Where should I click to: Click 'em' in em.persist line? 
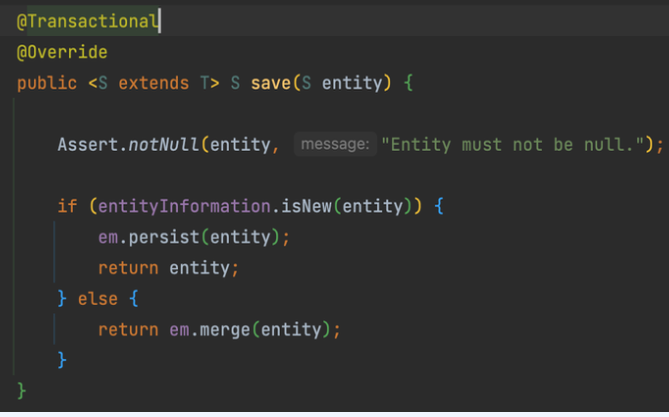coord(108,238)
